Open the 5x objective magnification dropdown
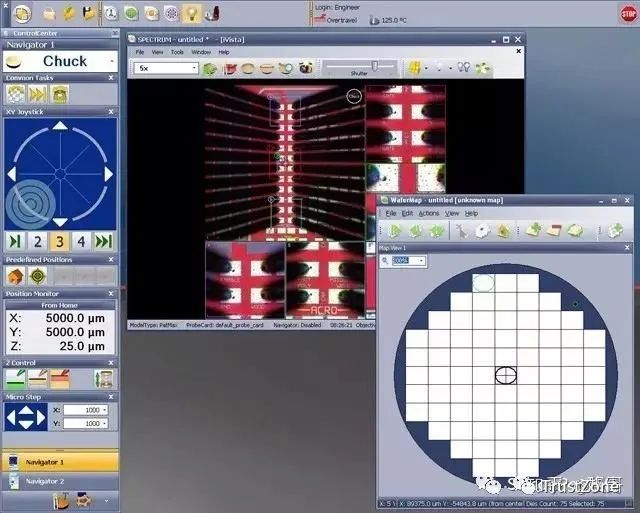The width and height of the screenshot is (640, 513). [x=194, y=68]
